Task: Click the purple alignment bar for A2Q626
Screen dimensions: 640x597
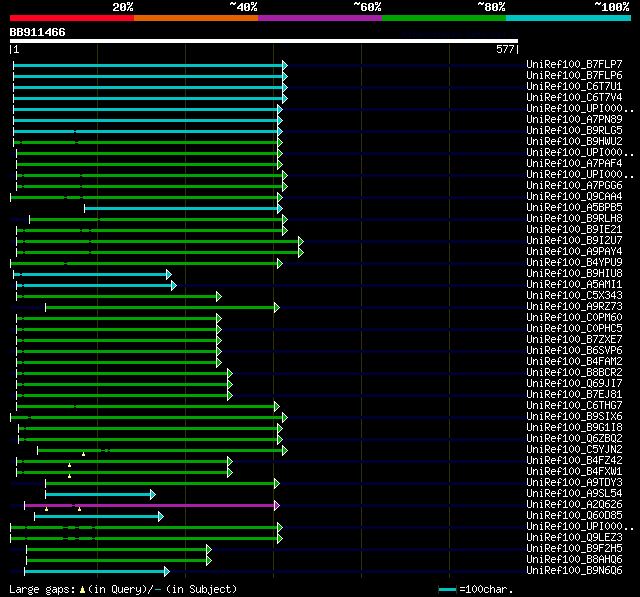Action: pos(152,506)
